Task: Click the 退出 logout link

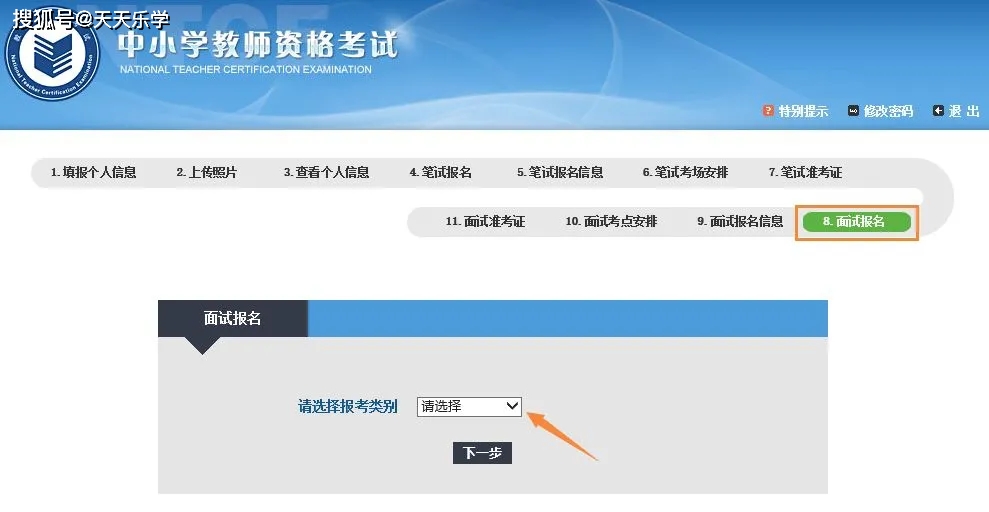Action: click(964, 111)
